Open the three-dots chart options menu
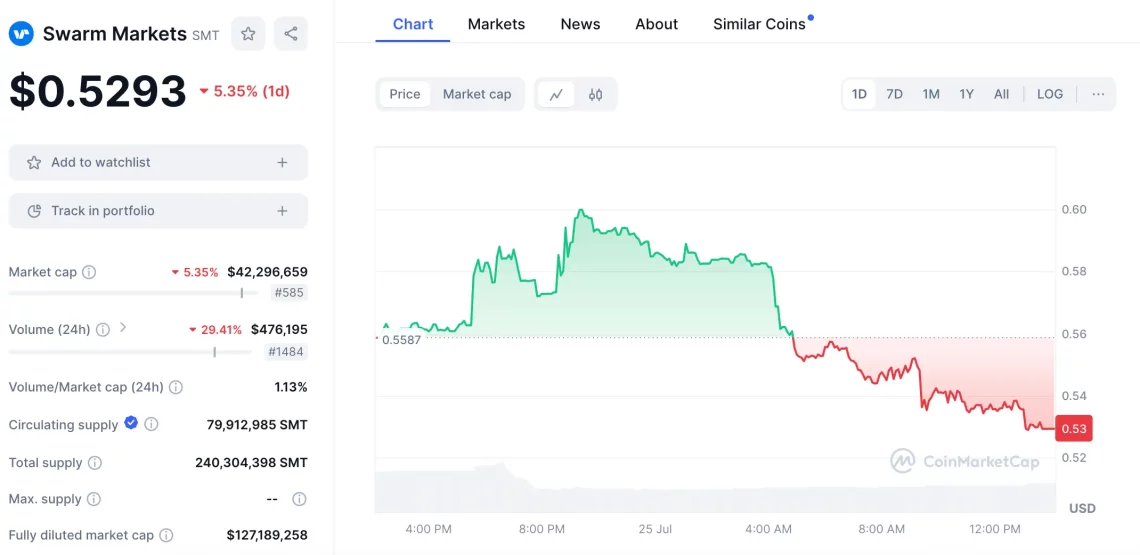The height and width of the screenshot is (555, 1140). [x=1099, y=95]
